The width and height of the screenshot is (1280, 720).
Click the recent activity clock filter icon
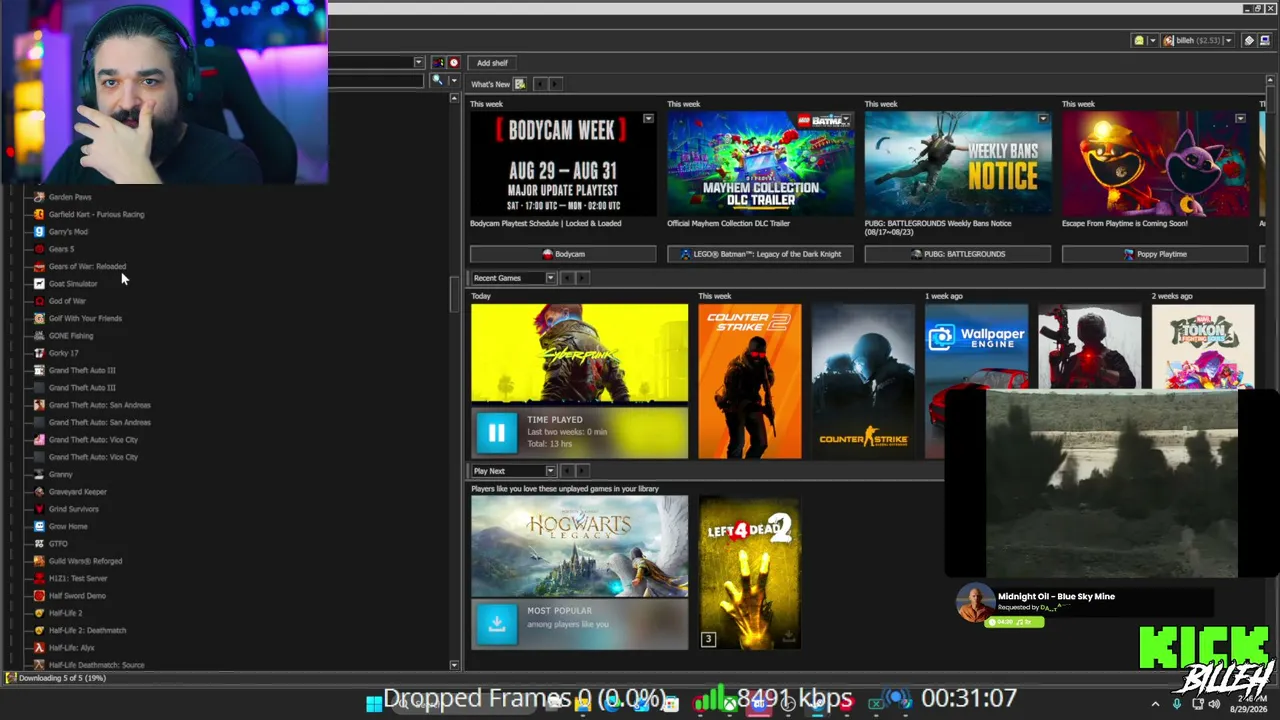point(453,63)
